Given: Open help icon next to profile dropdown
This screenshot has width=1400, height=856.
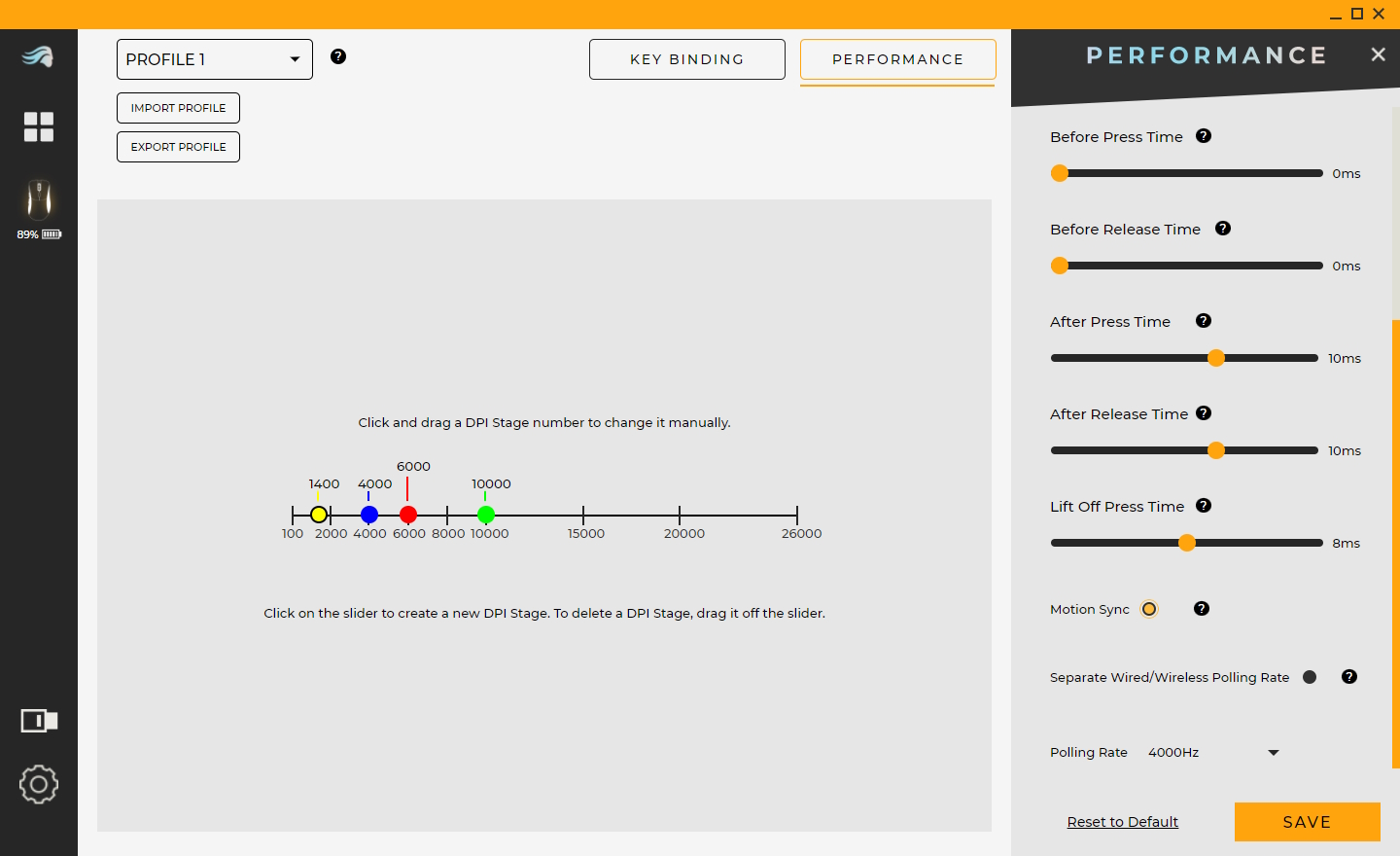Looking at the screenshot, I should 338,56.
